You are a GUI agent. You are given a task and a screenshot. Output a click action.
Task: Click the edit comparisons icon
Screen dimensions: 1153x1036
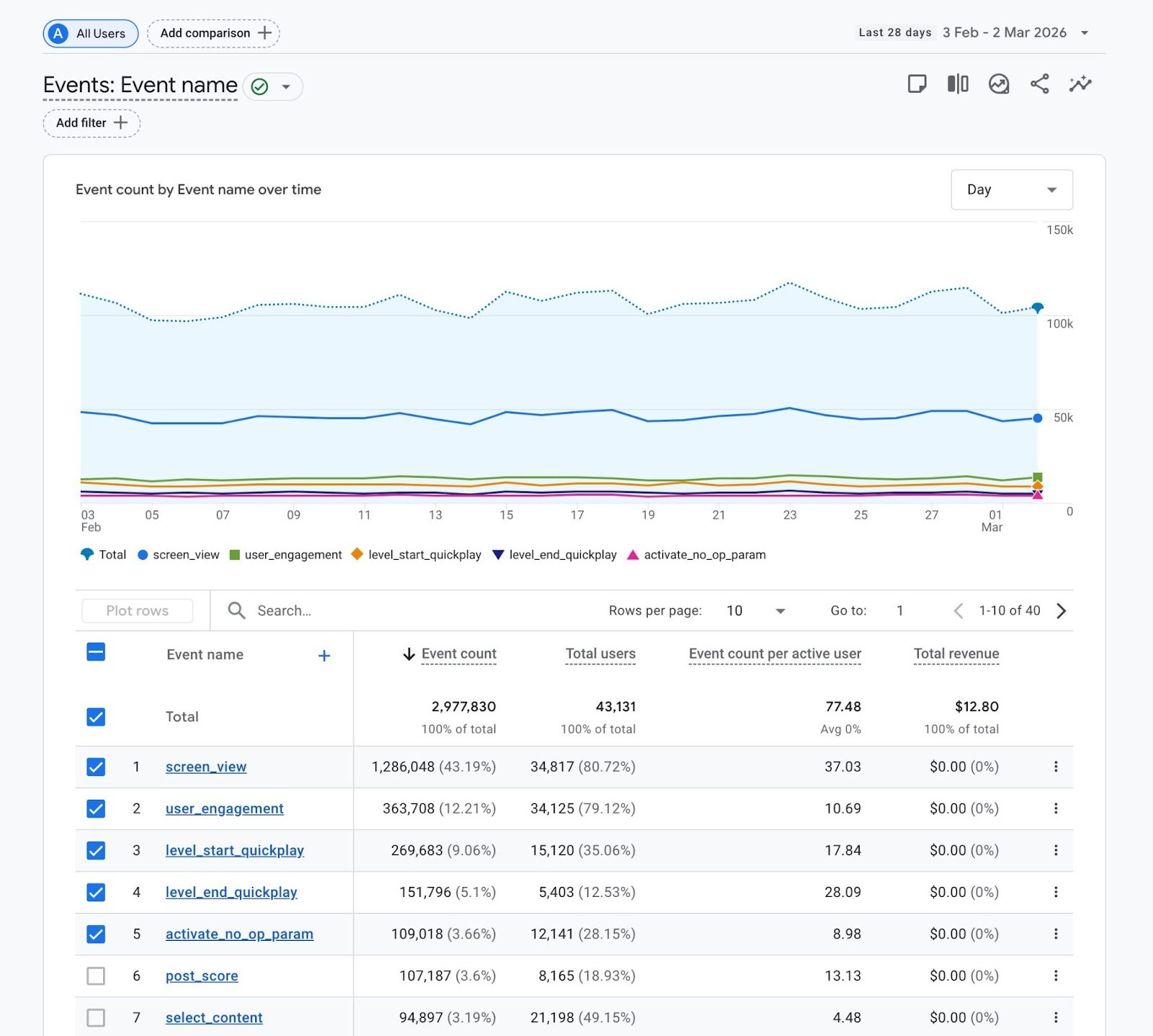coord(957,84)
